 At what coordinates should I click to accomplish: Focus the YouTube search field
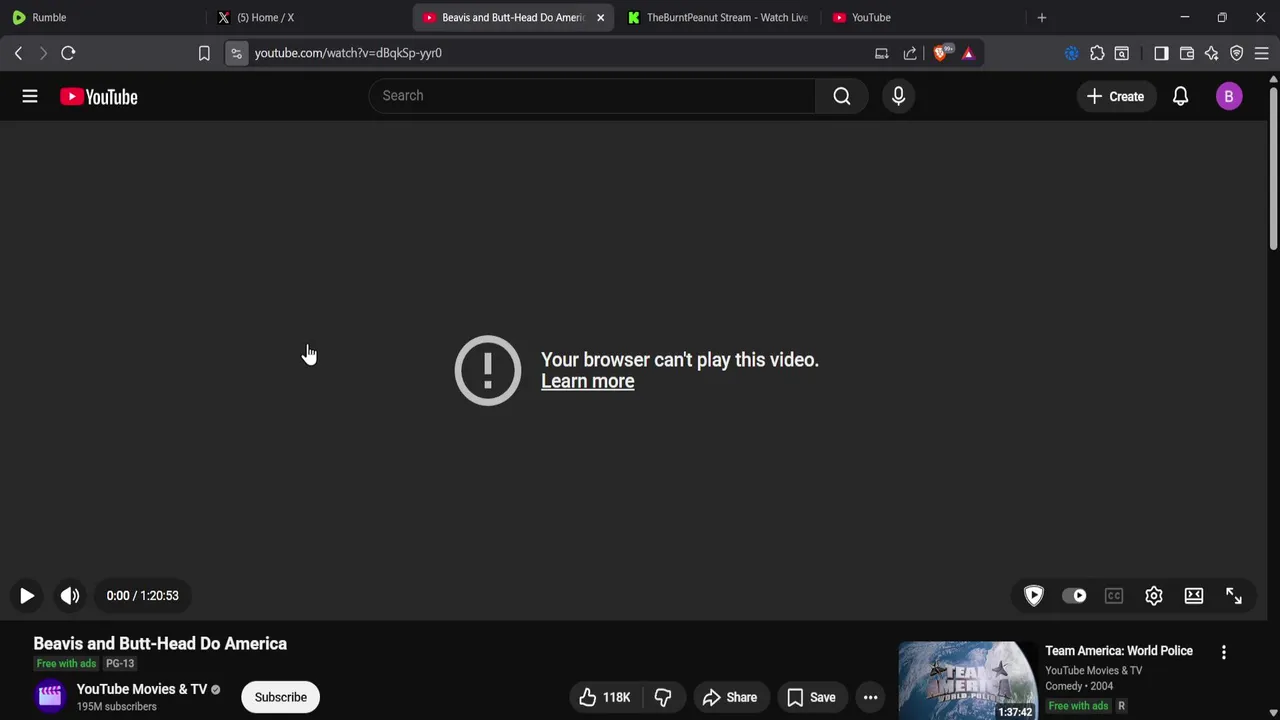[x=592, y=96]
